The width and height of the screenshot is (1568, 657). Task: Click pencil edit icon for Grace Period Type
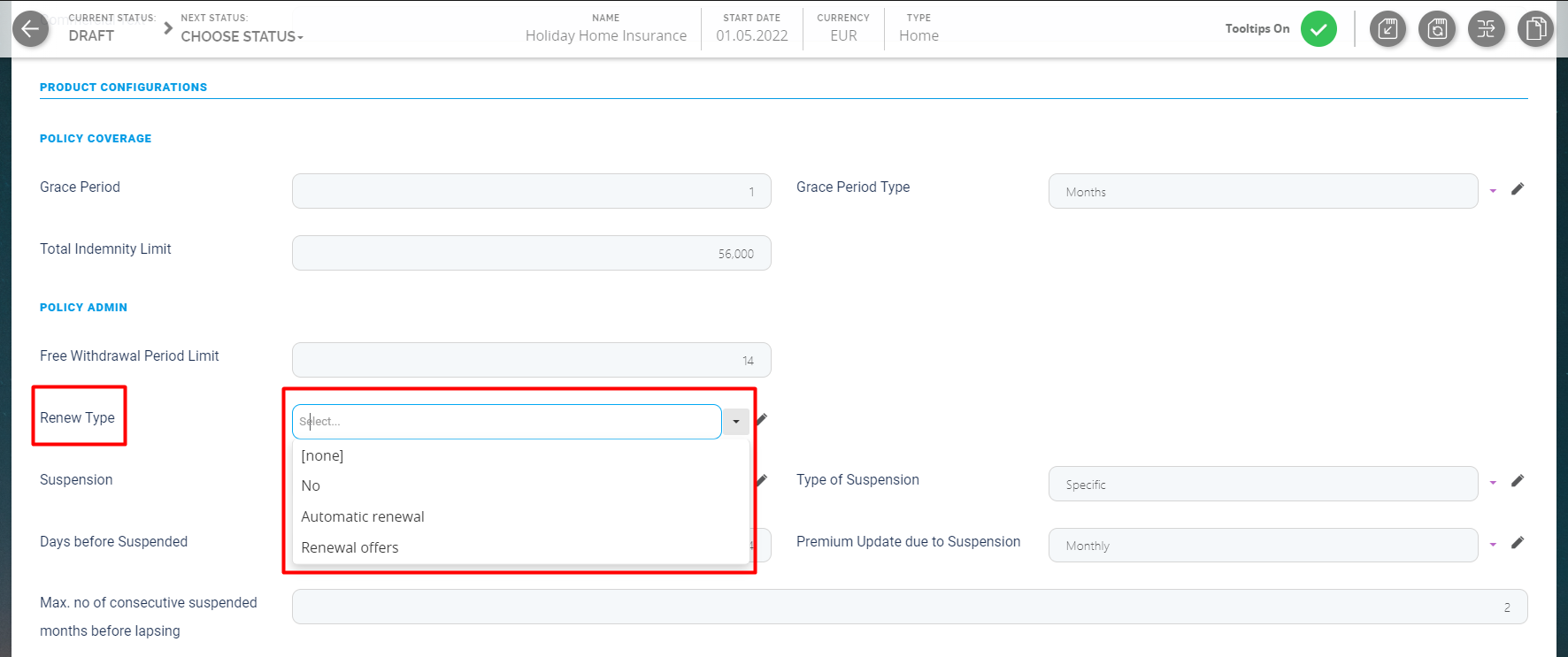coord(1518,189)
